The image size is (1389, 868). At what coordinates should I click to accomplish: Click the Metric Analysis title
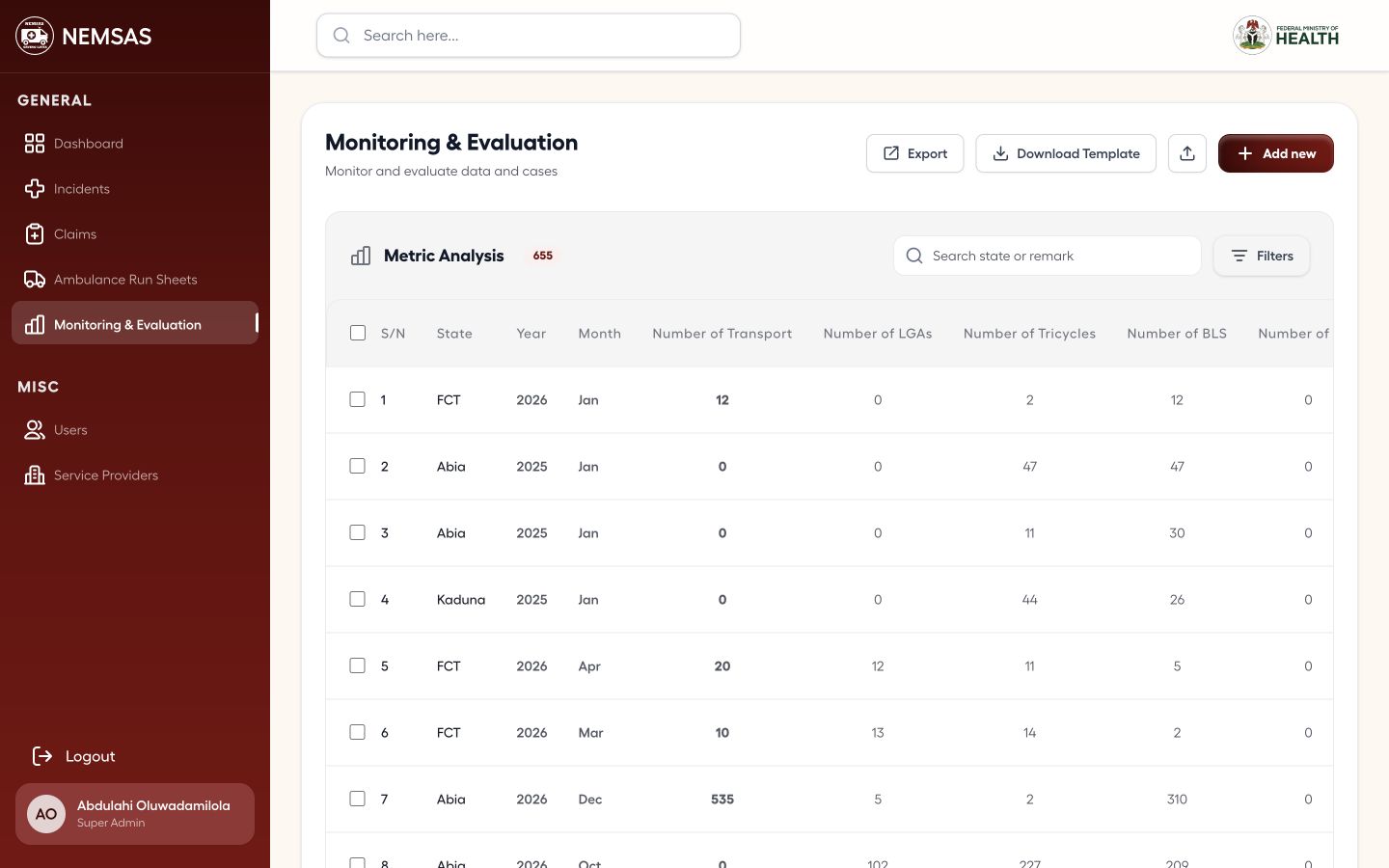pos(444,256)
